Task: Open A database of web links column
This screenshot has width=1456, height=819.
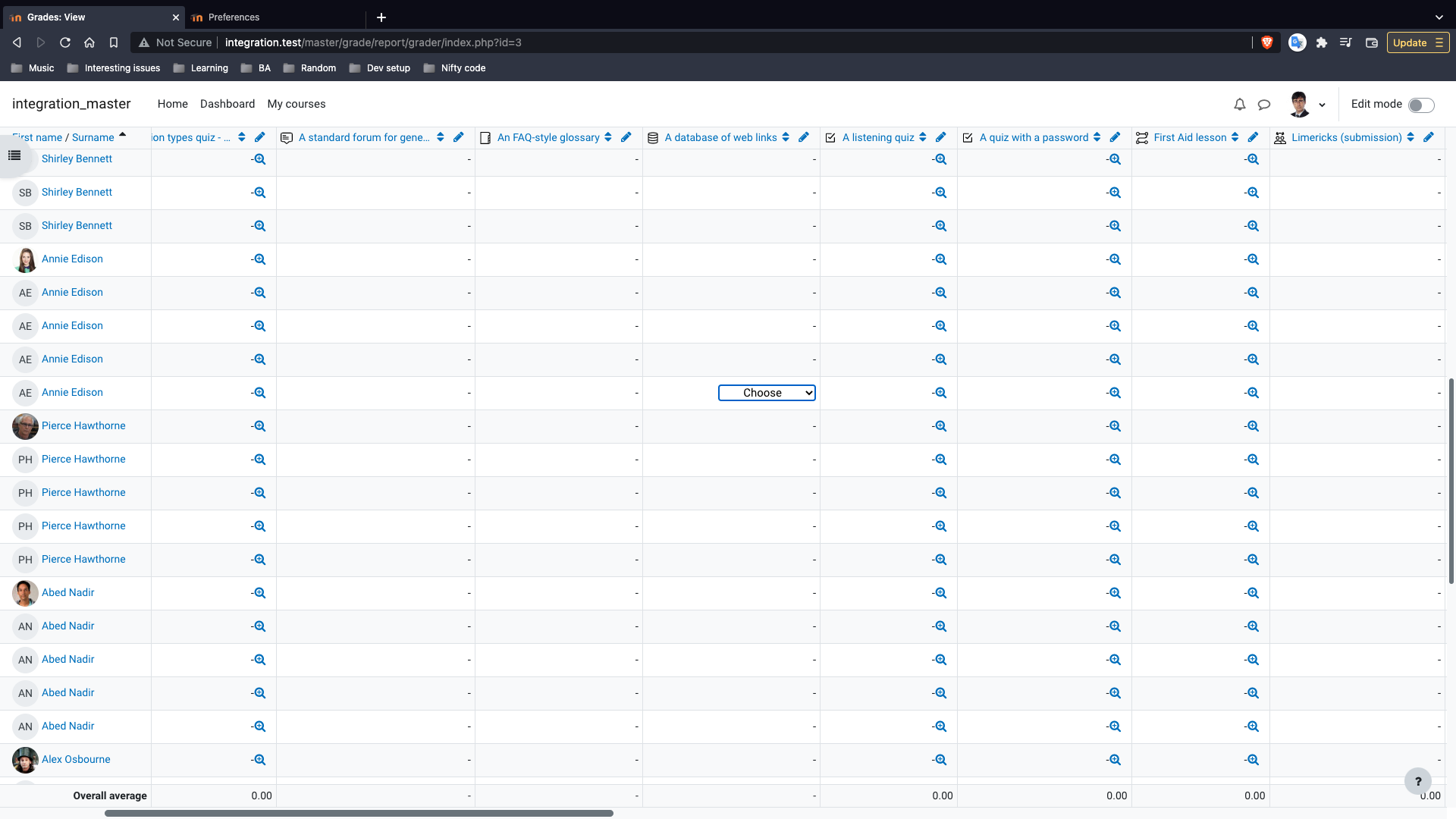Action: (x=720, y=137)
